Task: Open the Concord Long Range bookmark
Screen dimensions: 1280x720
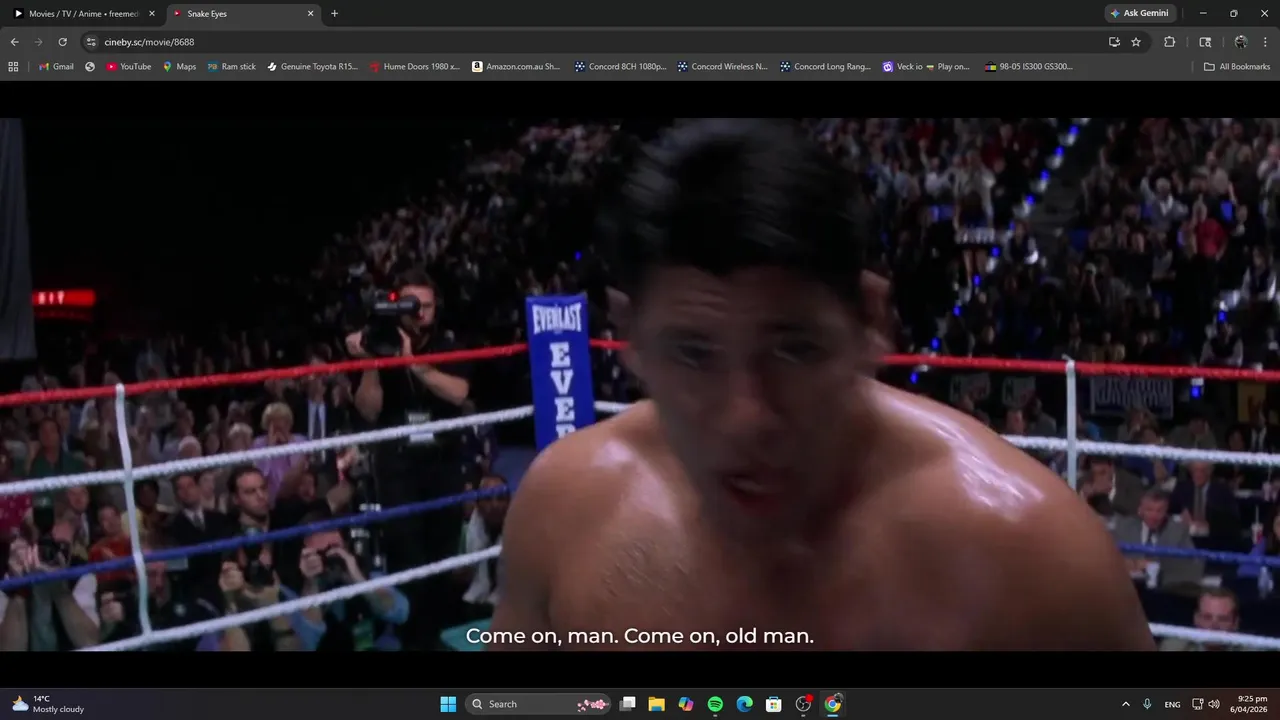Action: pyautogui.click(x=826, y=67)
